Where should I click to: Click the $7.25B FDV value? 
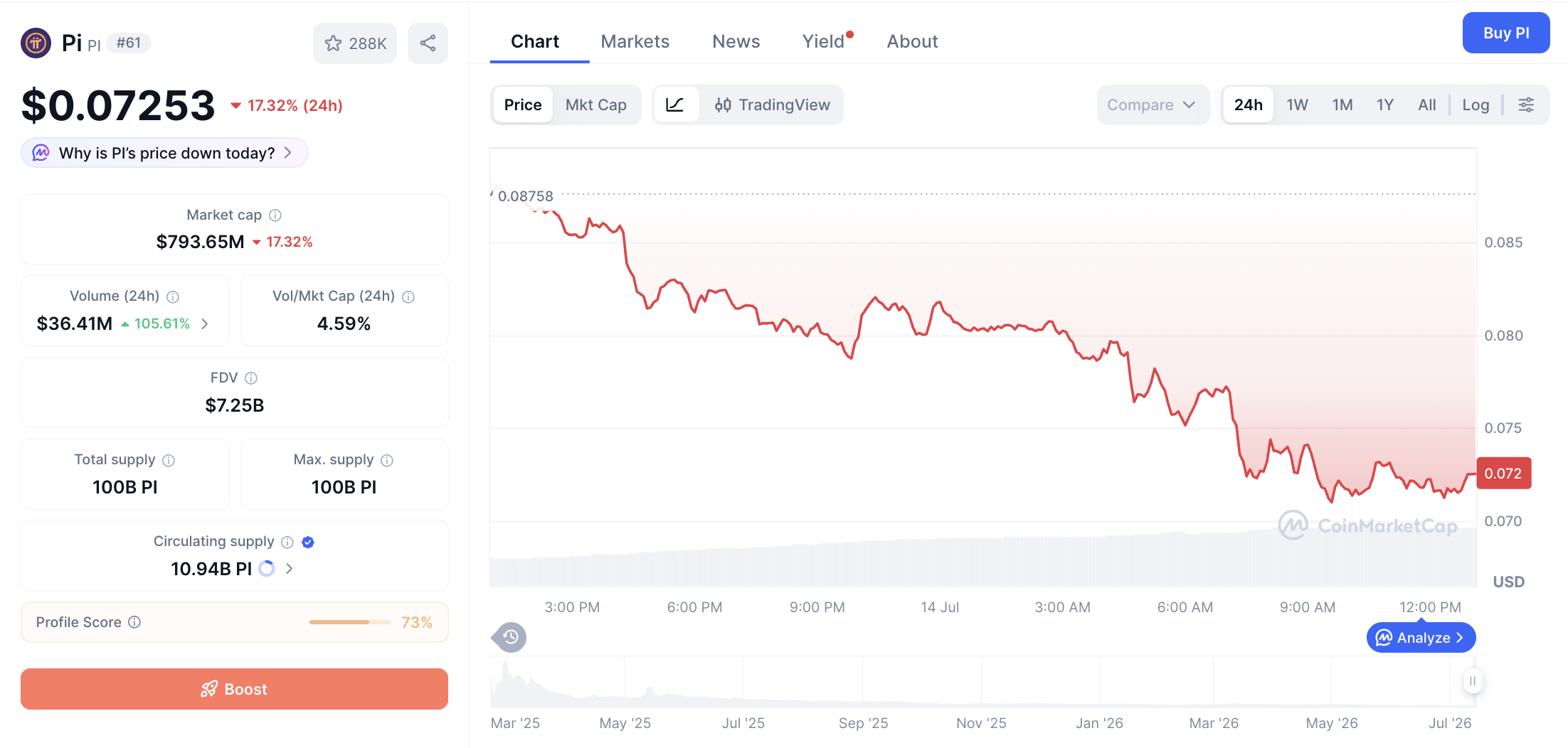click(235, 405)
